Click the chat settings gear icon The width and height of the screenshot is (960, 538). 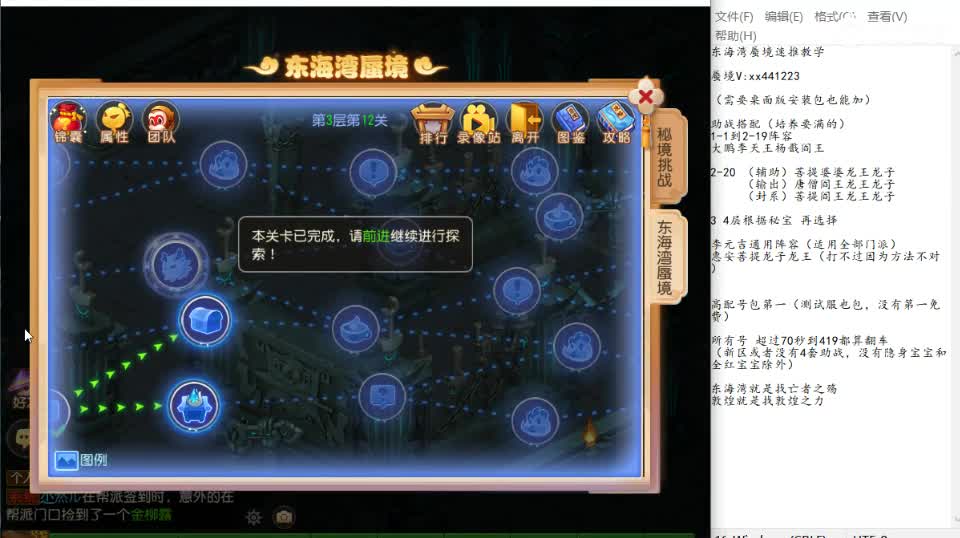click(x=253, y=518)
